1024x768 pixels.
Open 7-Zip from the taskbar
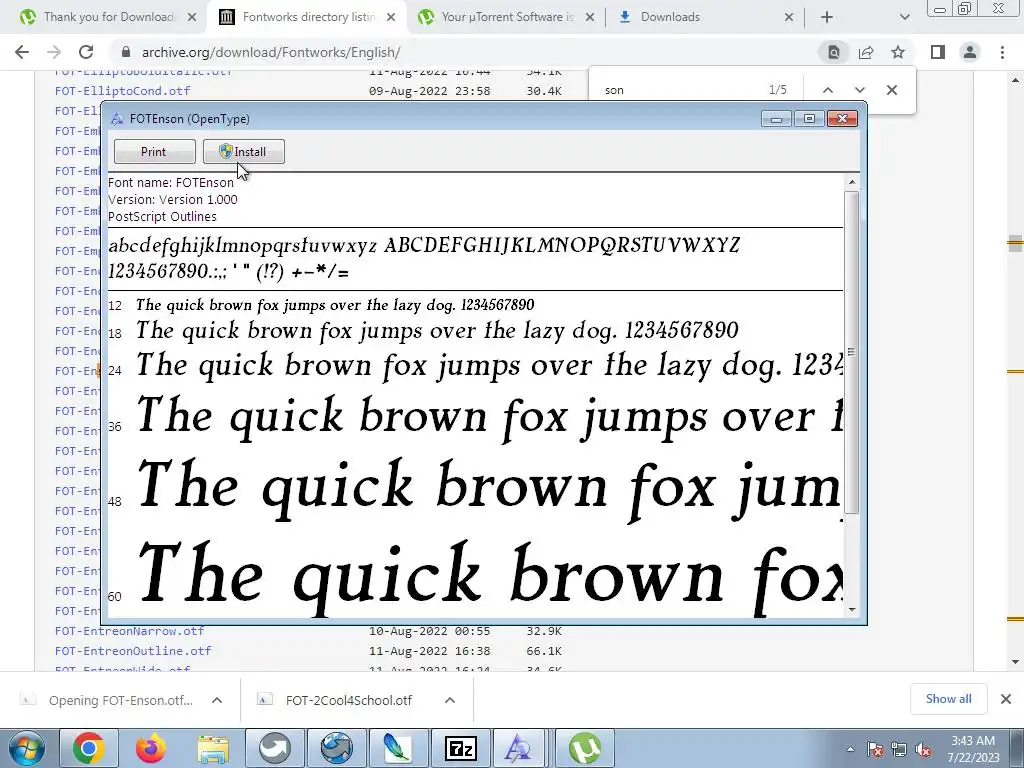tap(460, 748)
